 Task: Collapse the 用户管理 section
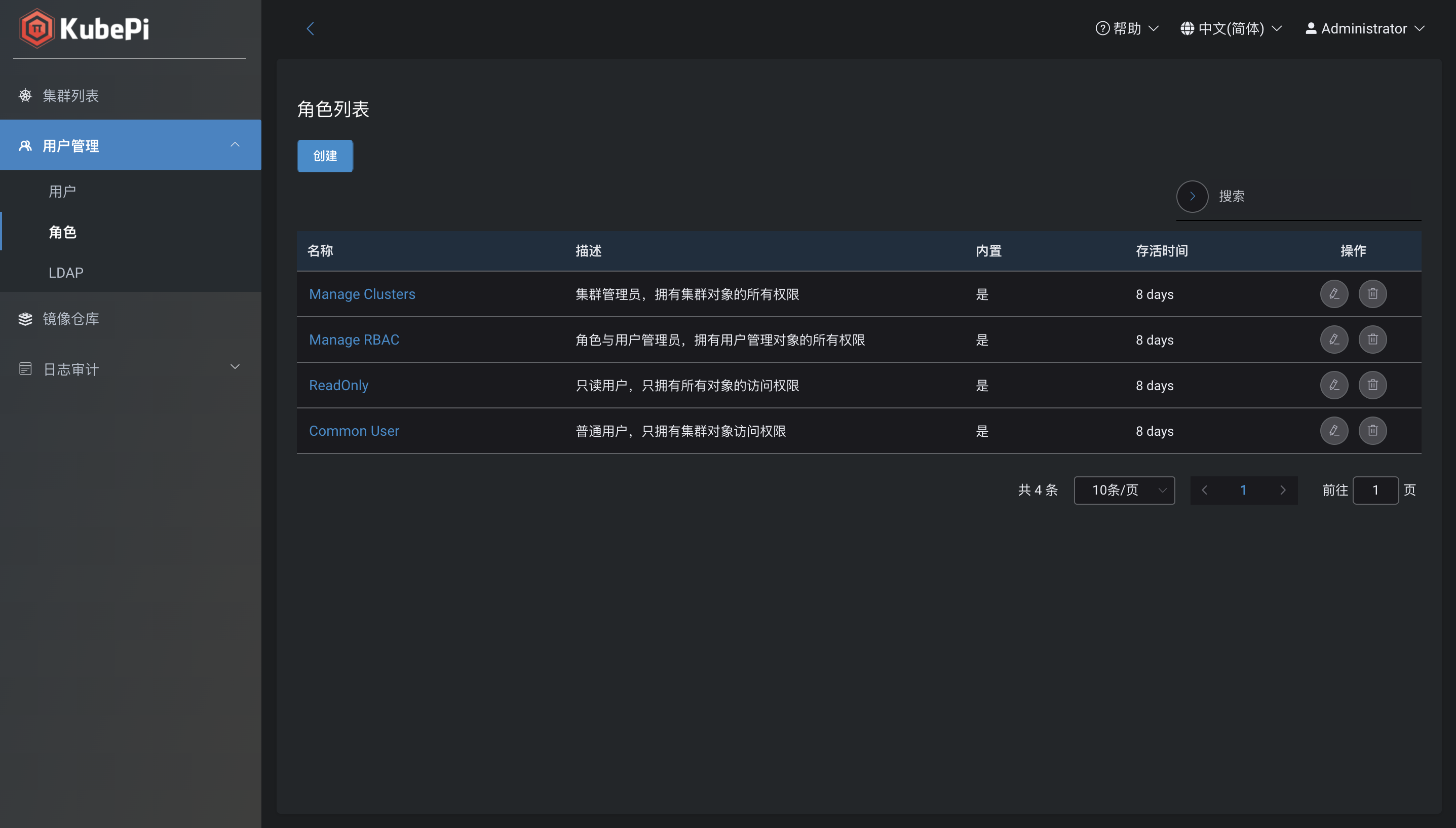point(235,145)
